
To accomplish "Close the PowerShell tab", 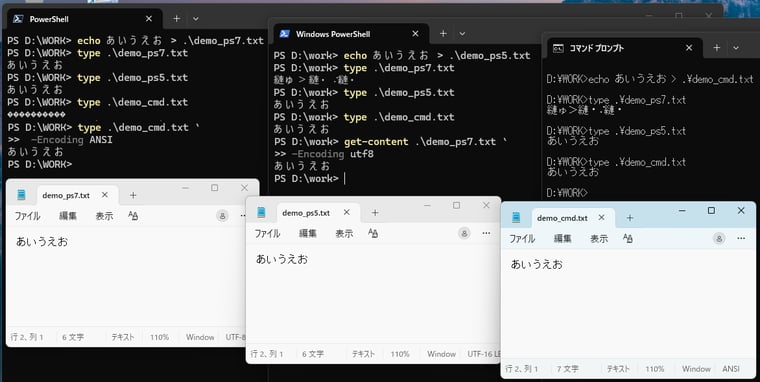I will tap(149, 18).
